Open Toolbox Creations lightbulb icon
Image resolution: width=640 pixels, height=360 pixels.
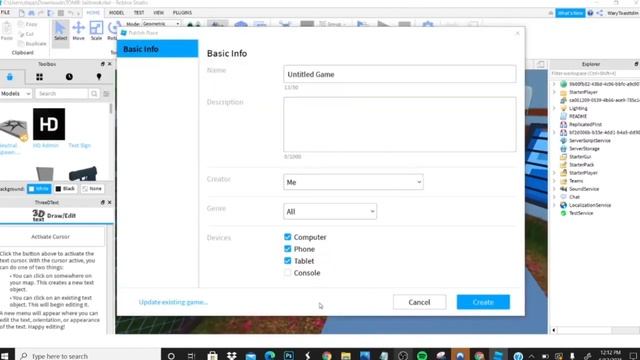[99, 77]
